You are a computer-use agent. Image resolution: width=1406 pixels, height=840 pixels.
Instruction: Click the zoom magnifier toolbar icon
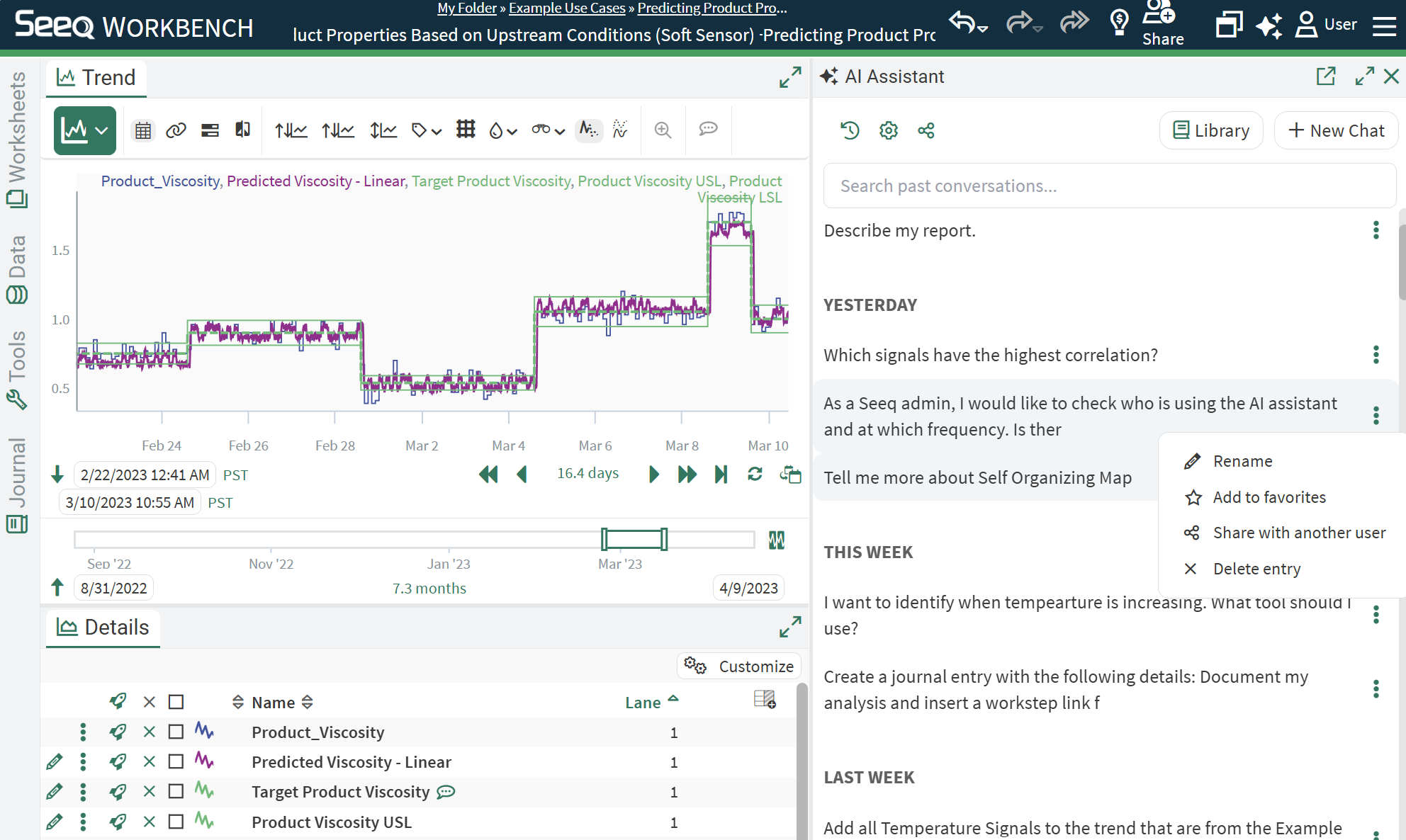click(663, 130)
